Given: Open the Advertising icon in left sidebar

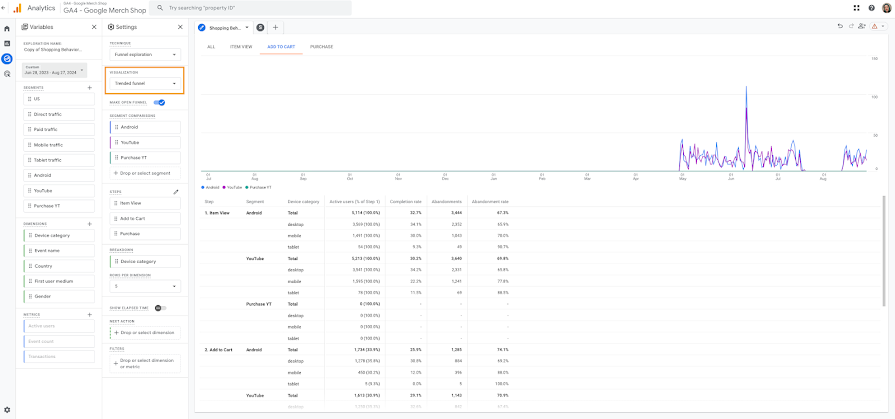Looking at the screenshot, I should click(x=7, y=74).
